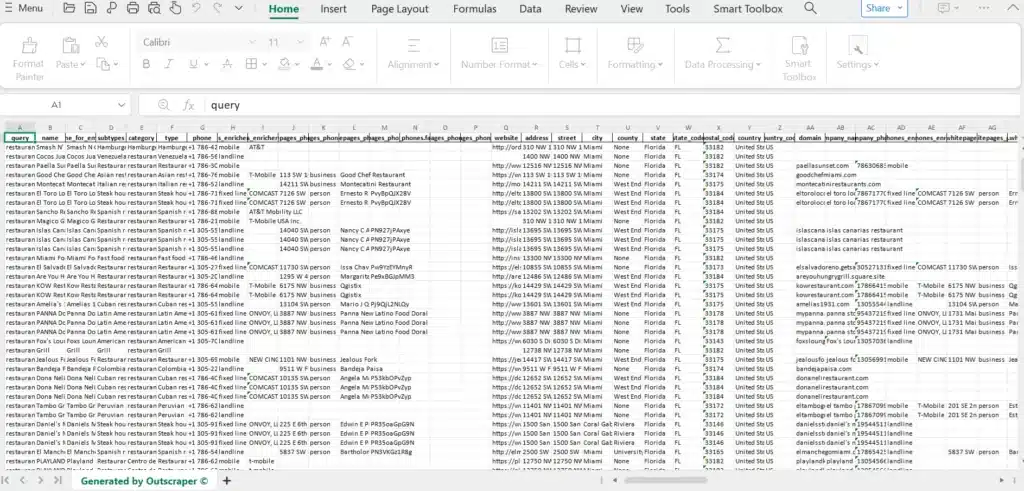1024x491 pixels.
Task: Open the Name Box A1 dropdown
Action: pos(121,105)
